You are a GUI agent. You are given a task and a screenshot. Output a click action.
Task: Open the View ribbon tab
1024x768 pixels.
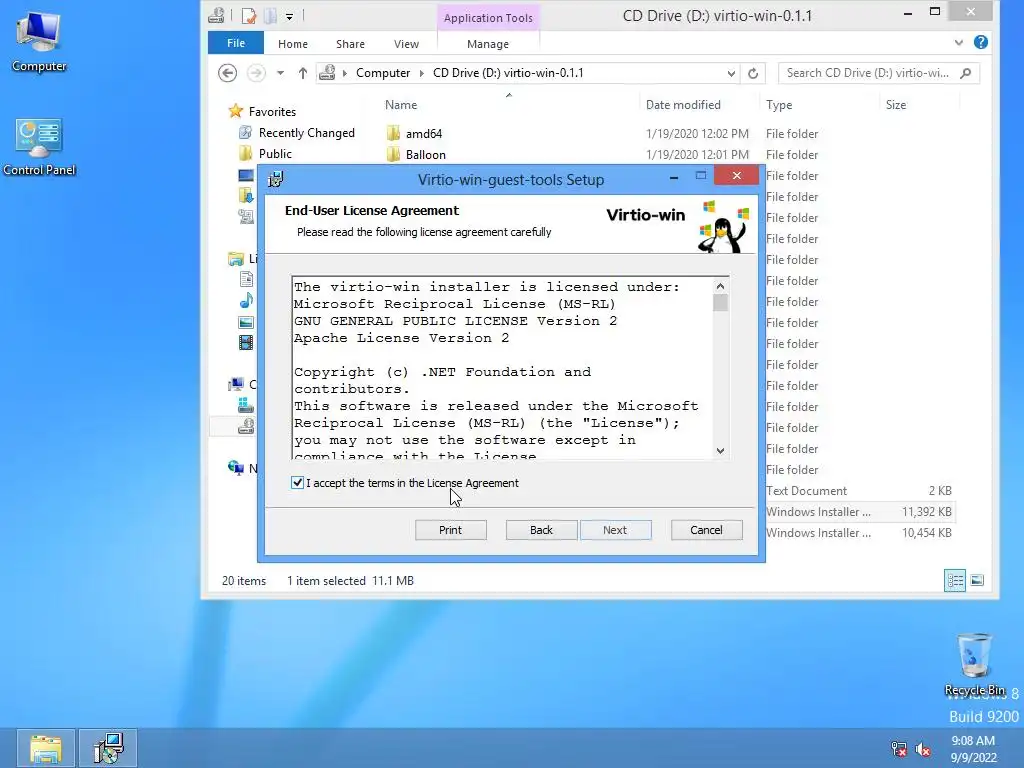[x=406, y=44]
